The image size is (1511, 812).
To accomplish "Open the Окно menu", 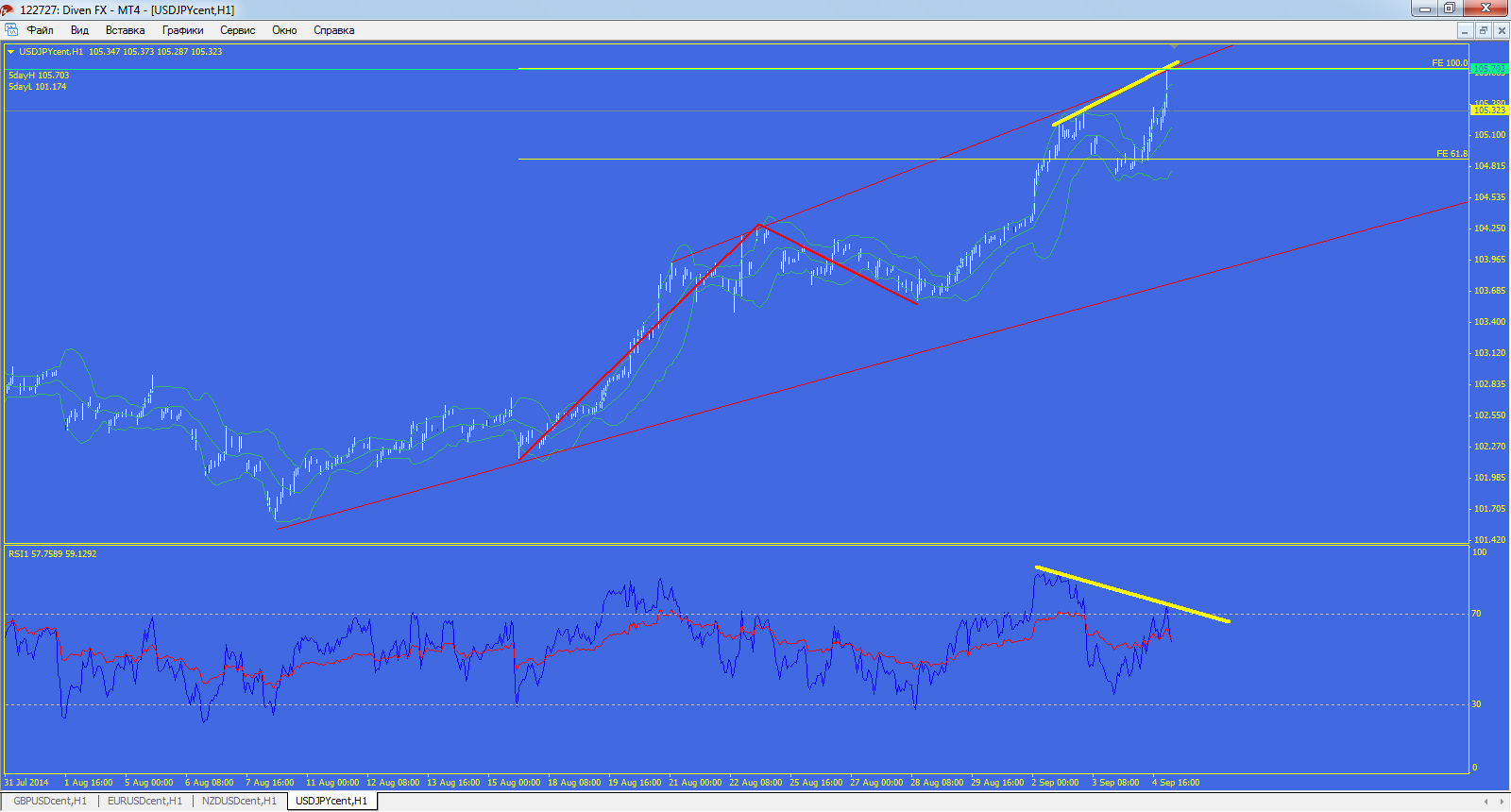I will tap(284, 30).
